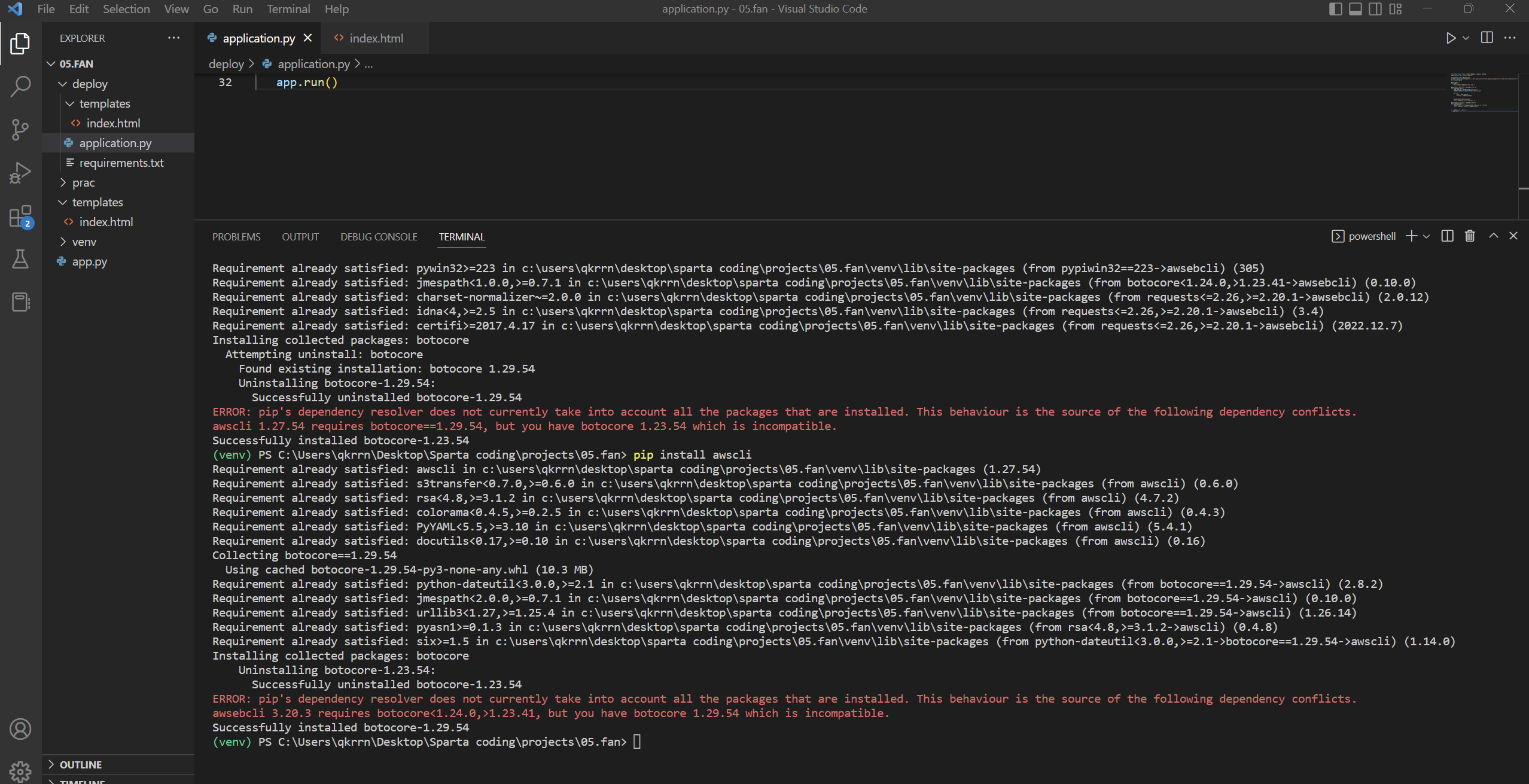Image resolution: width=1529 pixels, height=784 pixels.
Task: Click line 32 app.run() code
Action: [x=307, y=83]
